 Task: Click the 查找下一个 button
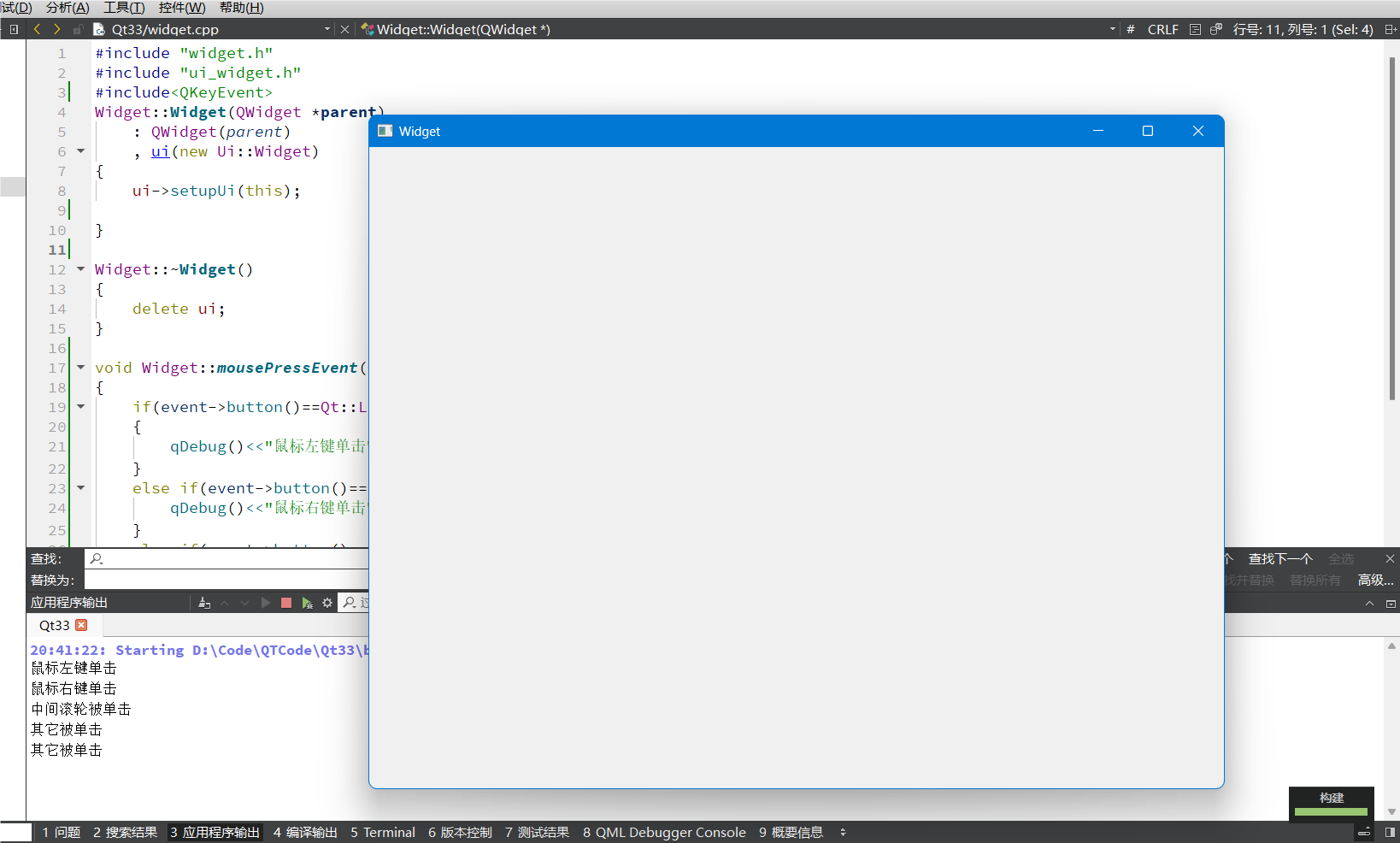coord(1280,558)
